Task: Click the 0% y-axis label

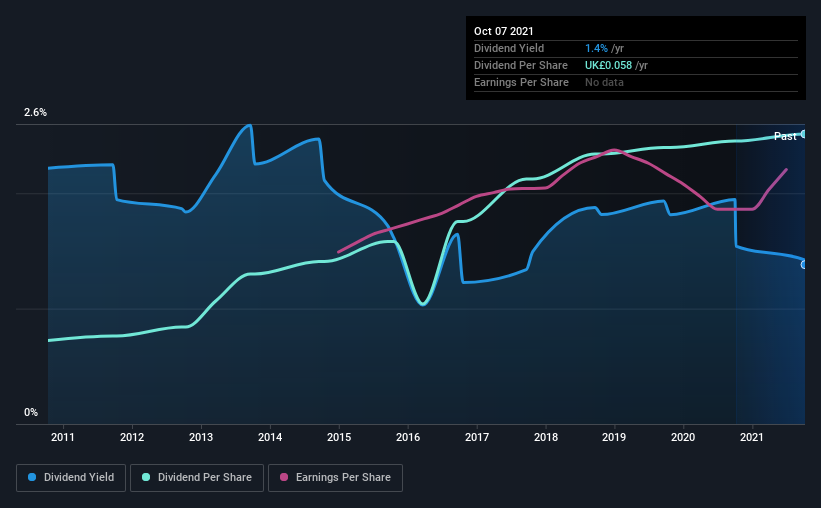Action: click(x=31, y=413)
